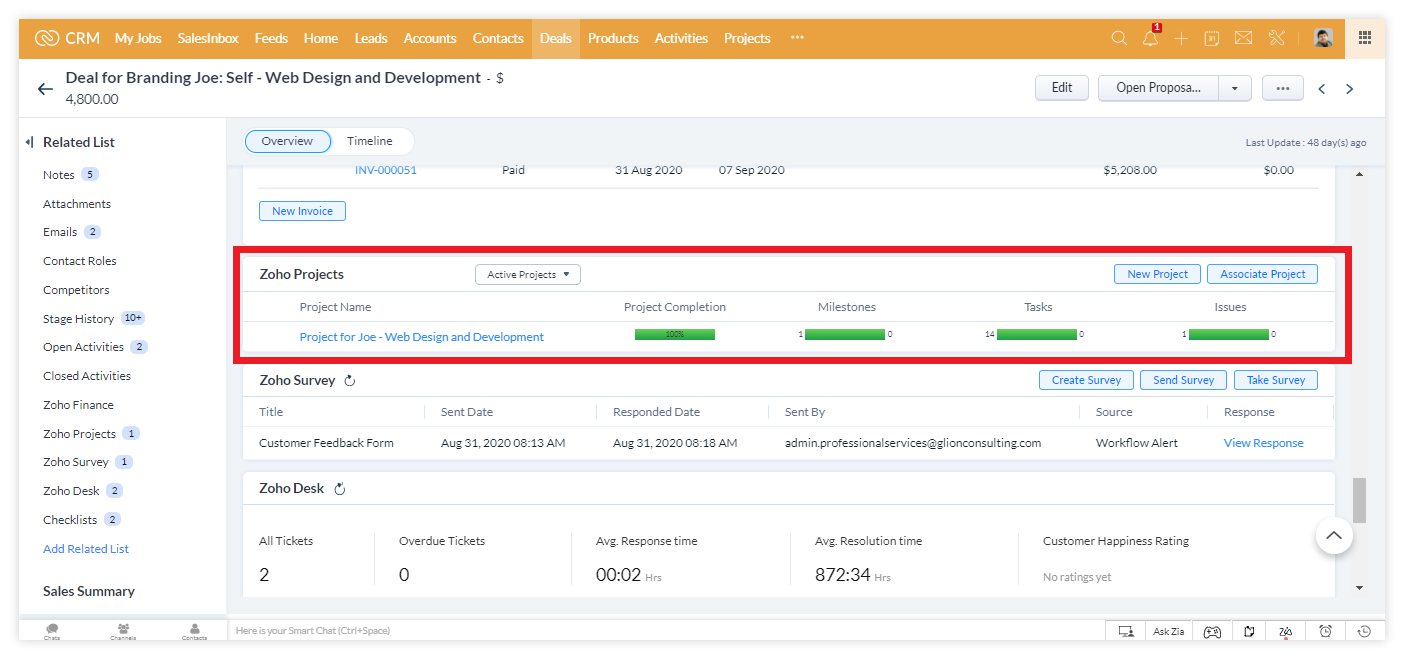The image size is (1404, 659).
Task: Open SalesInbox in navbar
Action: (x=208, y=38)
